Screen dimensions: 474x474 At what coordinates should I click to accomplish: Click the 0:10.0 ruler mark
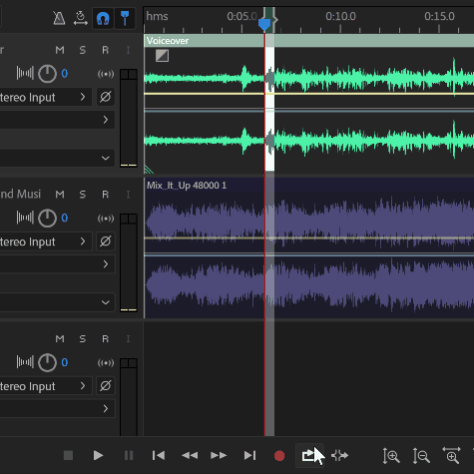pos(341,16)
